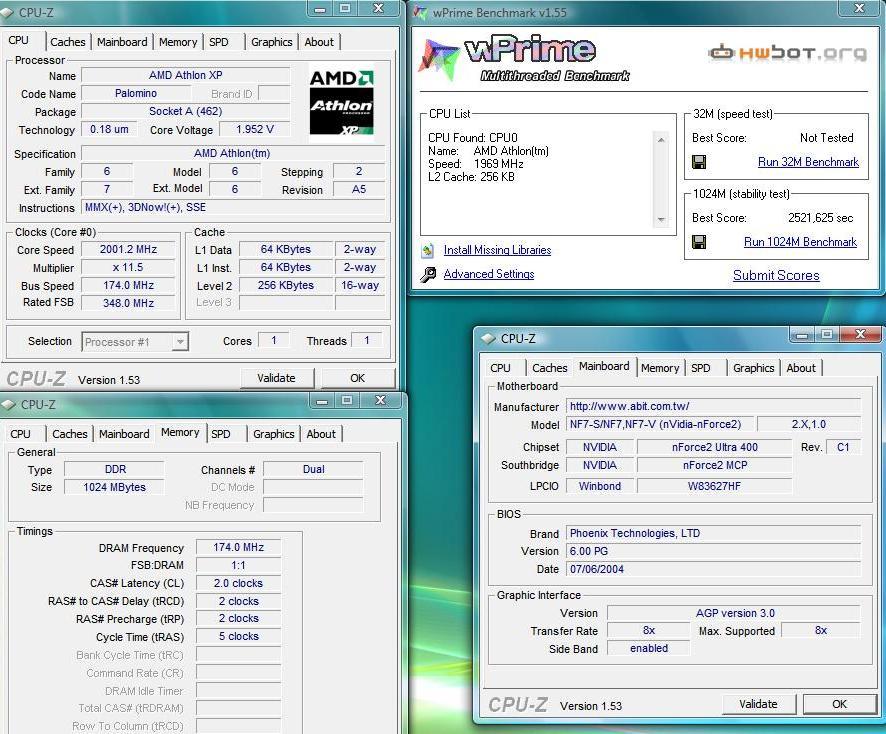The height and width of the screenshot is (734, 886).
Task: Open Caches tab in Mainboard CPU-Z window
Action: [x=549, y=368]
